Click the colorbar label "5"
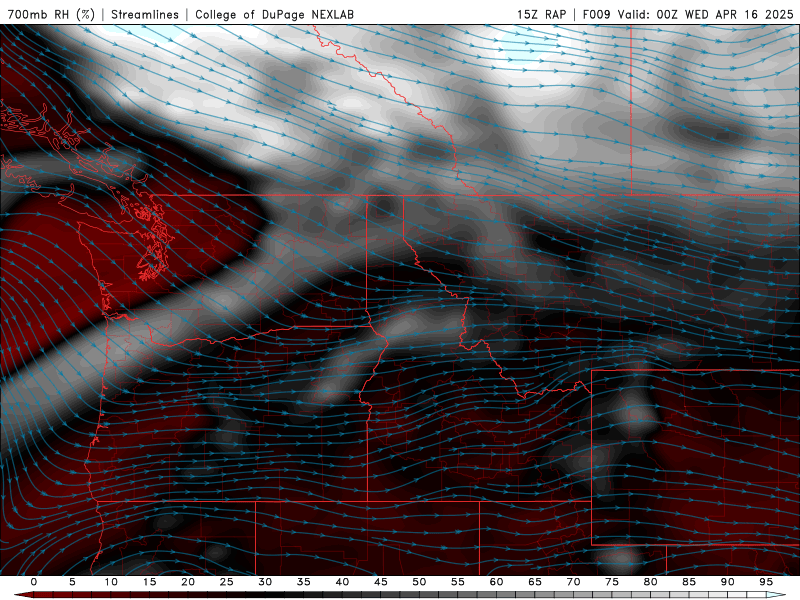Screen dimensions: 800x600 (72, 582)
